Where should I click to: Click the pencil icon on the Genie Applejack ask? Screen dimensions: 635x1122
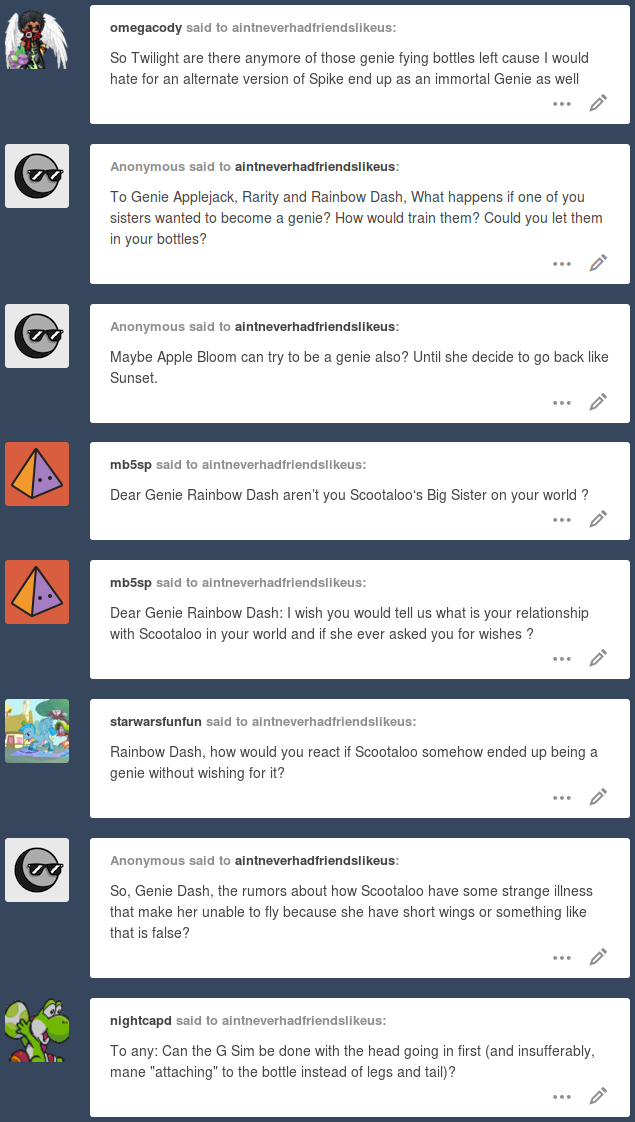point(598,263)
